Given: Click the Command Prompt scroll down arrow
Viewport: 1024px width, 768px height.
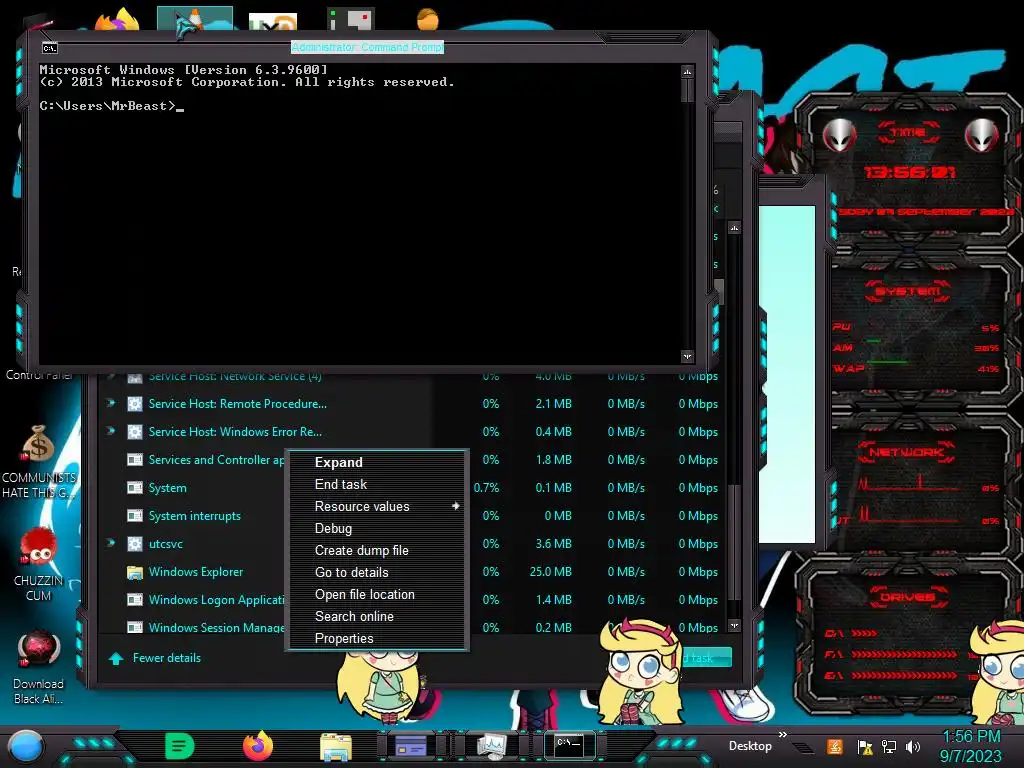Looking at the screenshot, I should click(687, 357).
